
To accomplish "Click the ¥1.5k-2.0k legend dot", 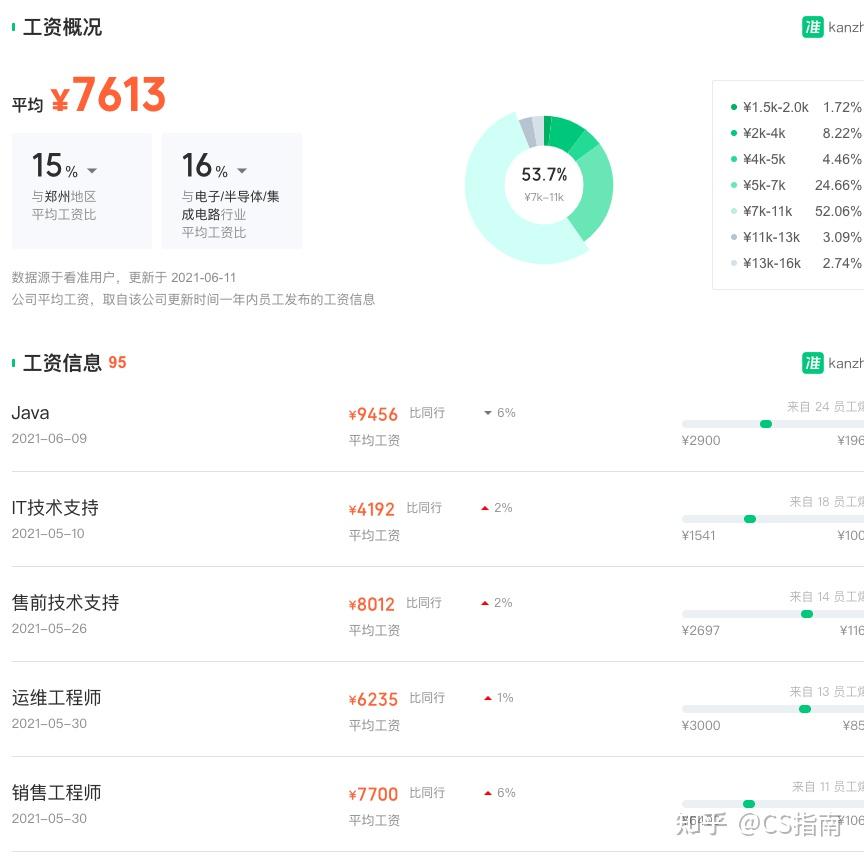I will (x=734, y=107).
